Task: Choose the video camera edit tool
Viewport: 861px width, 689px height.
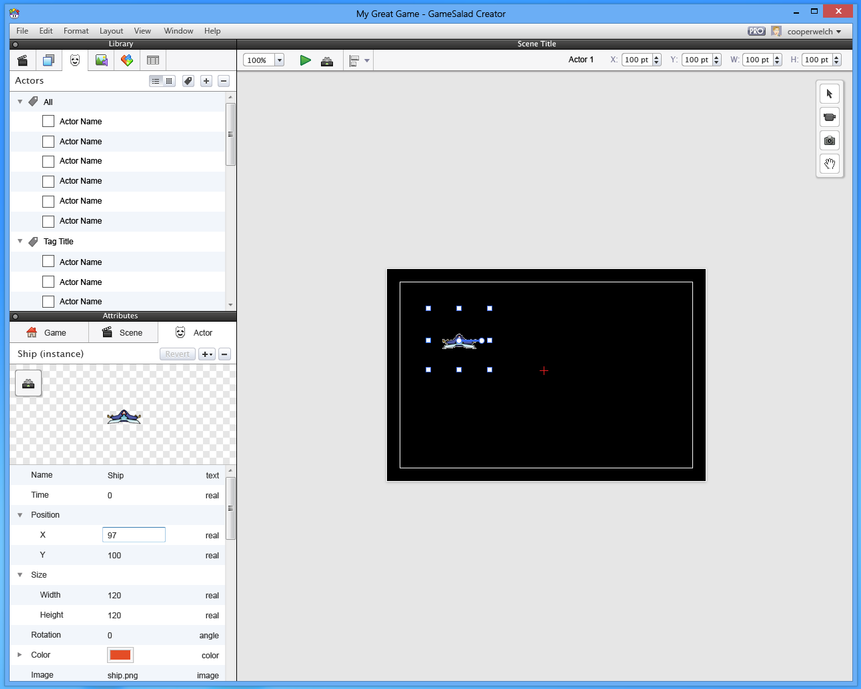Action: coord(829,117)
